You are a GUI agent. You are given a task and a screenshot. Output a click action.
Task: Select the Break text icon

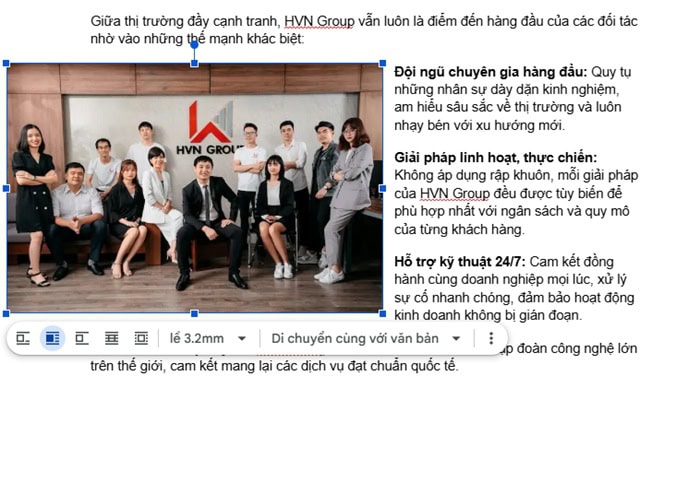pos(82,339)
